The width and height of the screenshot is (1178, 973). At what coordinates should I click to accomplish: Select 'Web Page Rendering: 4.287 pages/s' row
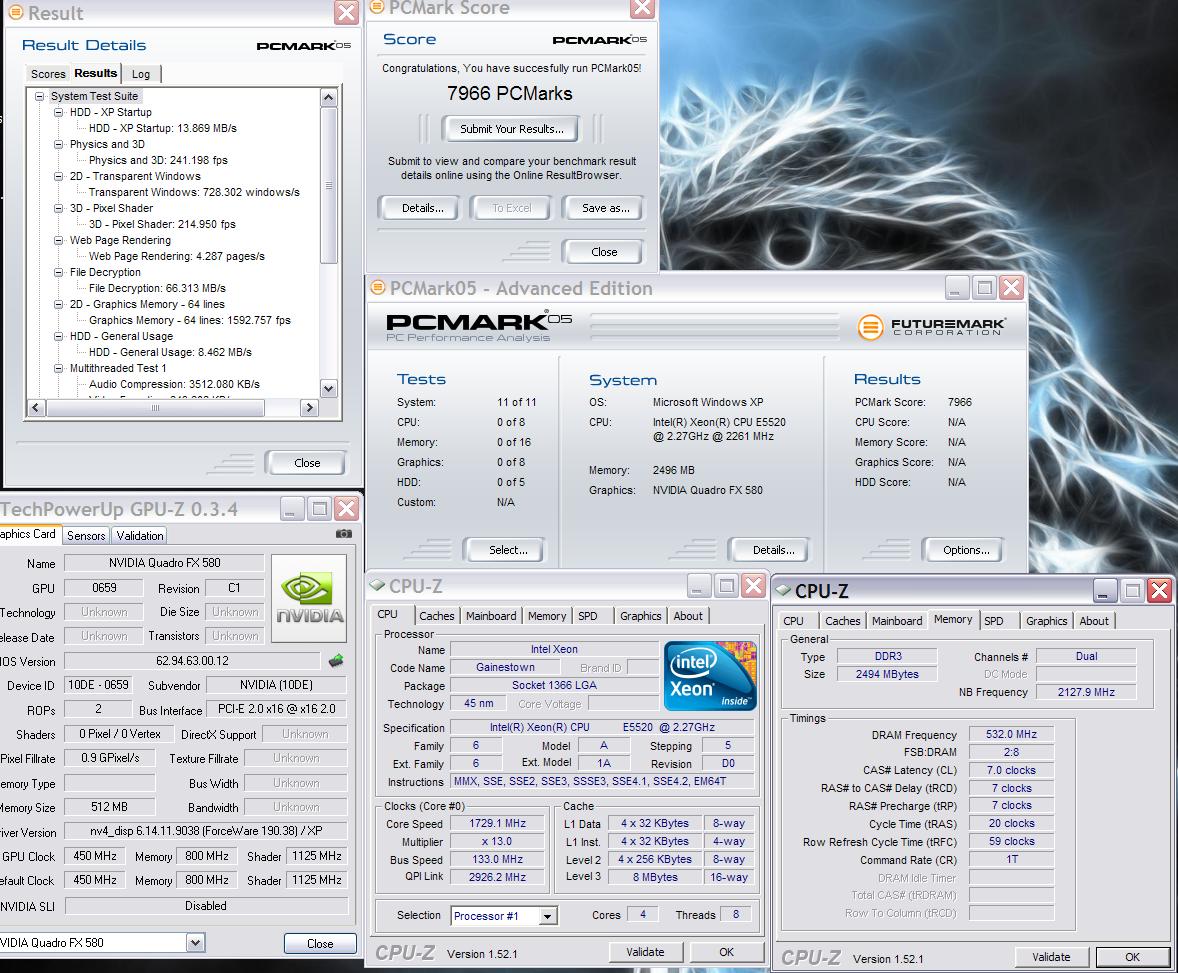pos(177,256)
